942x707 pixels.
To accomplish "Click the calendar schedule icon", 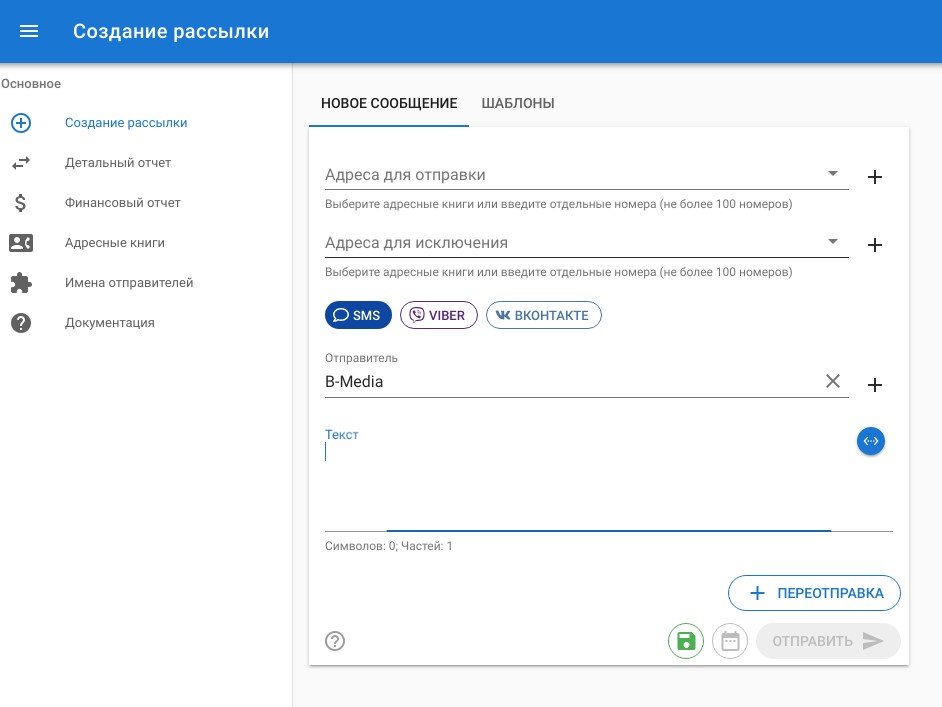I will [730, 641].
